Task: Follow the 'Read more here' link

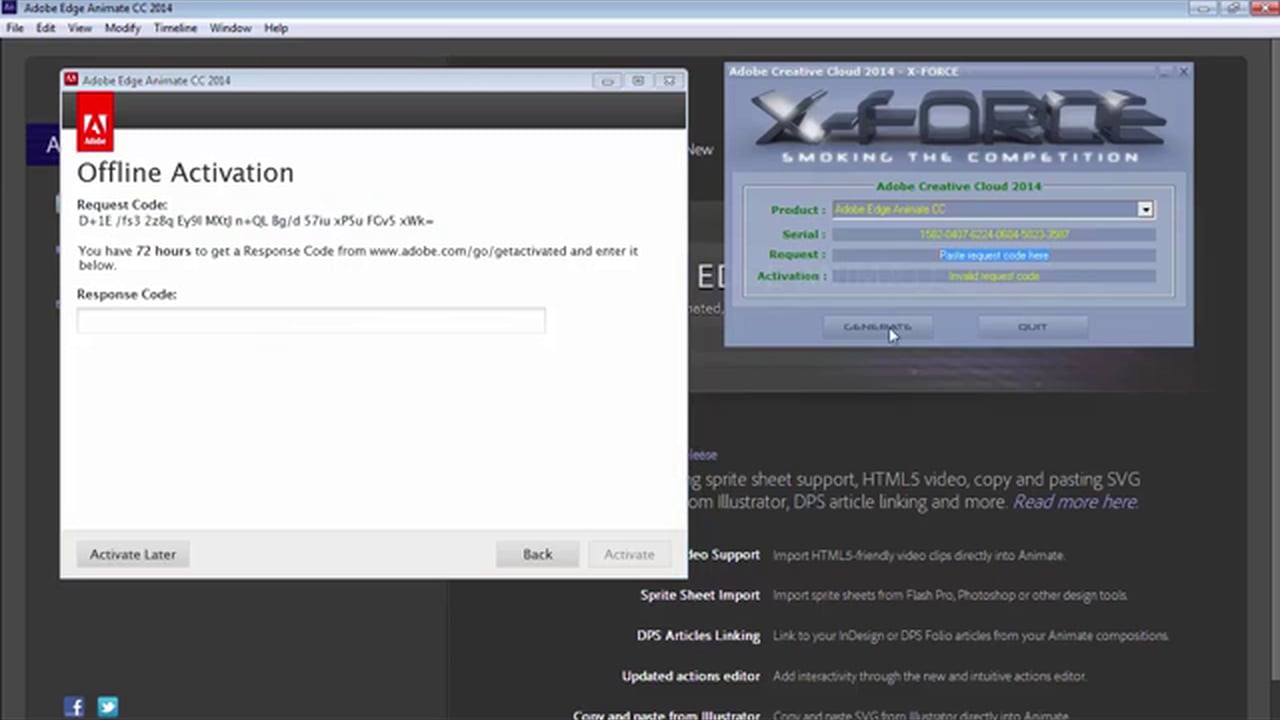Action: point(1075,502)
